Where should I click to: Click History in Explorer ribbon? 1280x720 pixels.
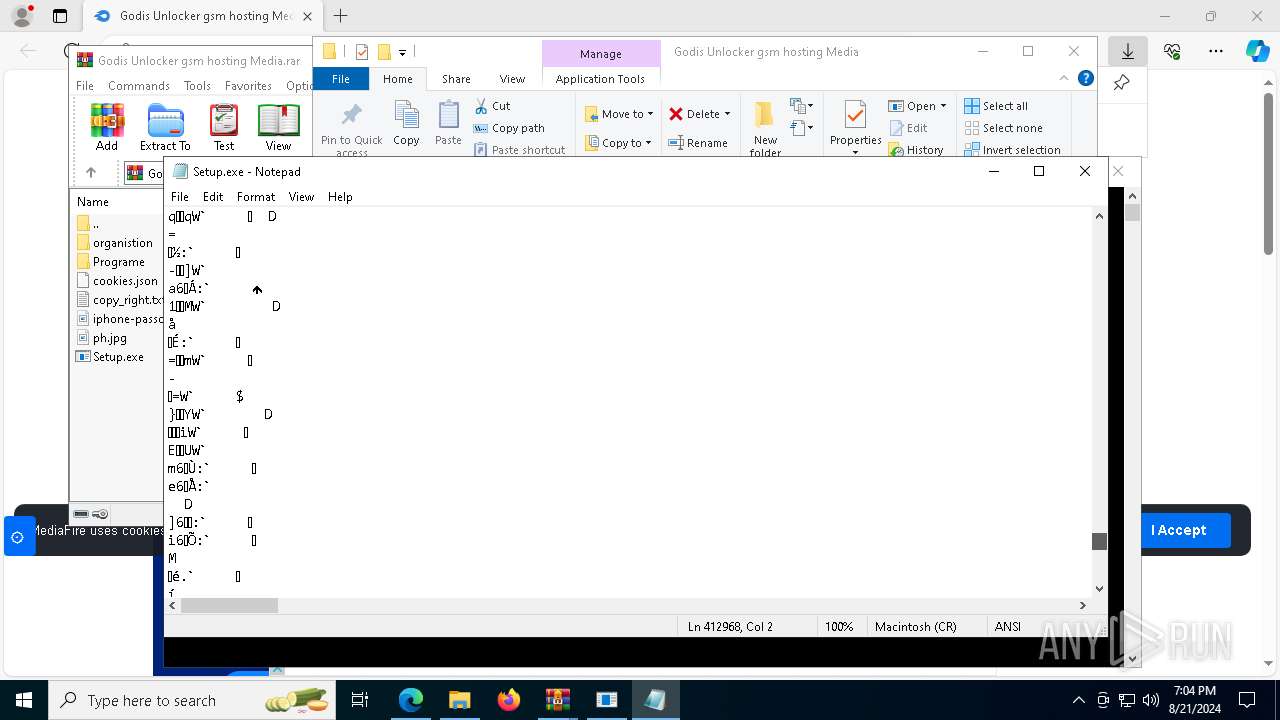point(915,150)
